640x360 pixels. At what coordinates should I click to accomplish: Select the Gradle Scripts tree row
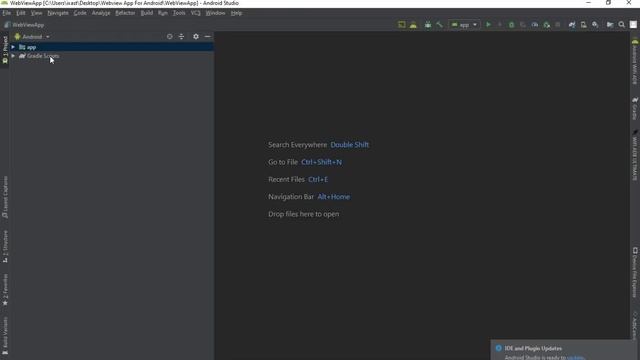[x=111, y=56]
